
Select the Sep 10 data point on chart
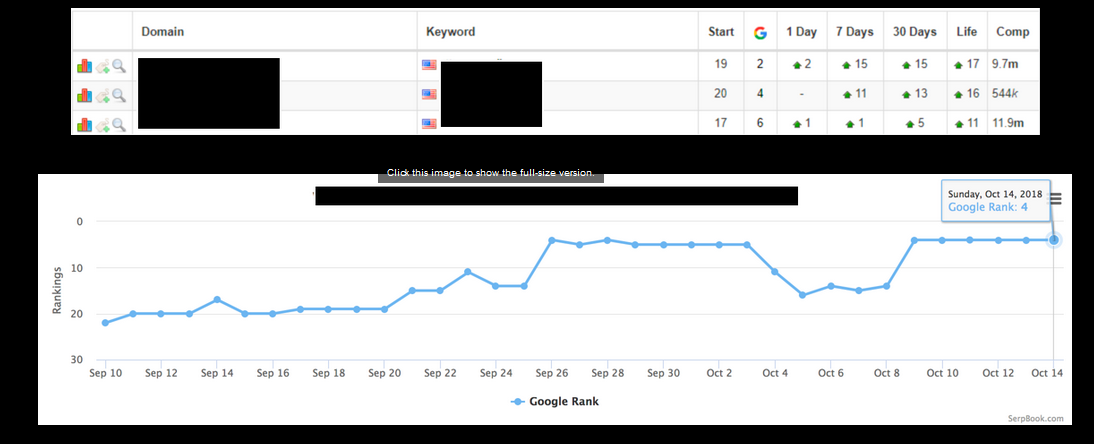coord(105,323)
